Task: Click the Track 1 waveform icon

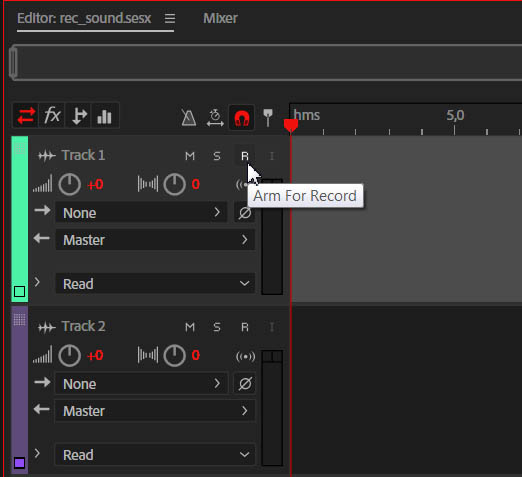Action: (x=47, y=156)
